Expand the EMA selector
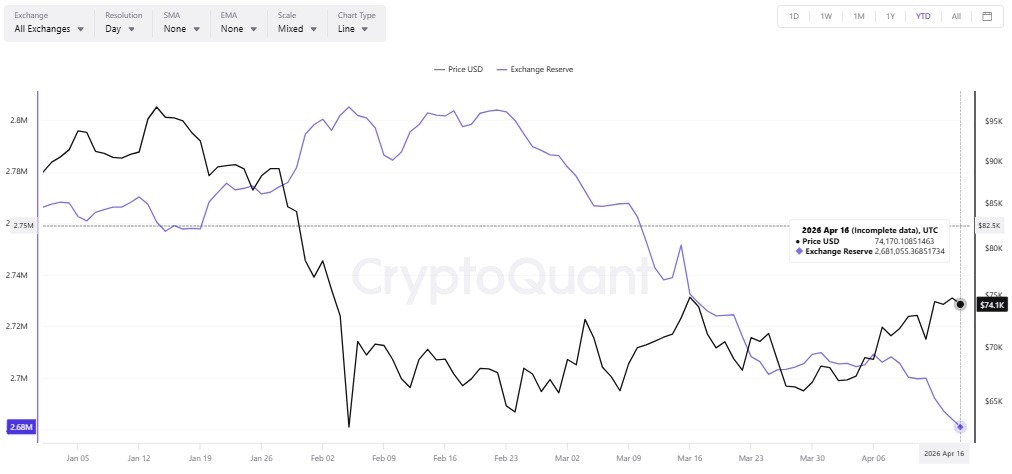Image resolution: width=1012 pixels, height=474 pixels. (239, 29)
